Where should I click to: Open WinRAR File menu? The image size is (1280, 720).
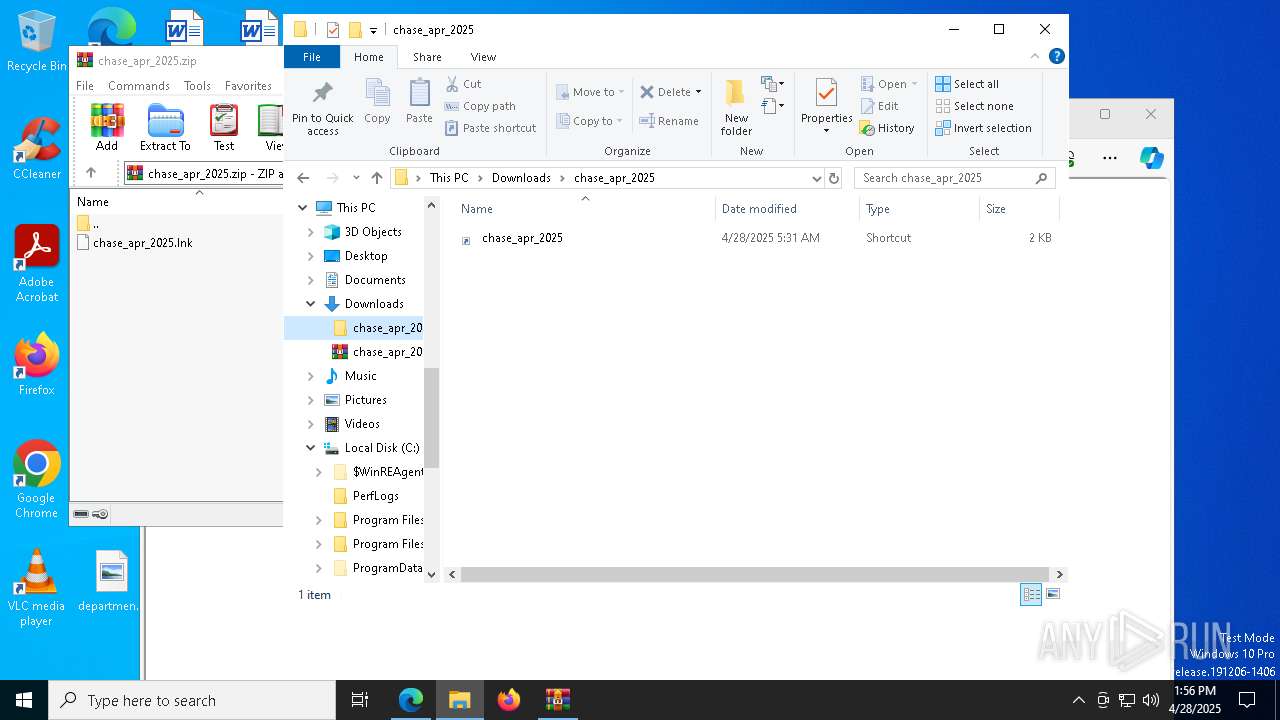point(85,86)
